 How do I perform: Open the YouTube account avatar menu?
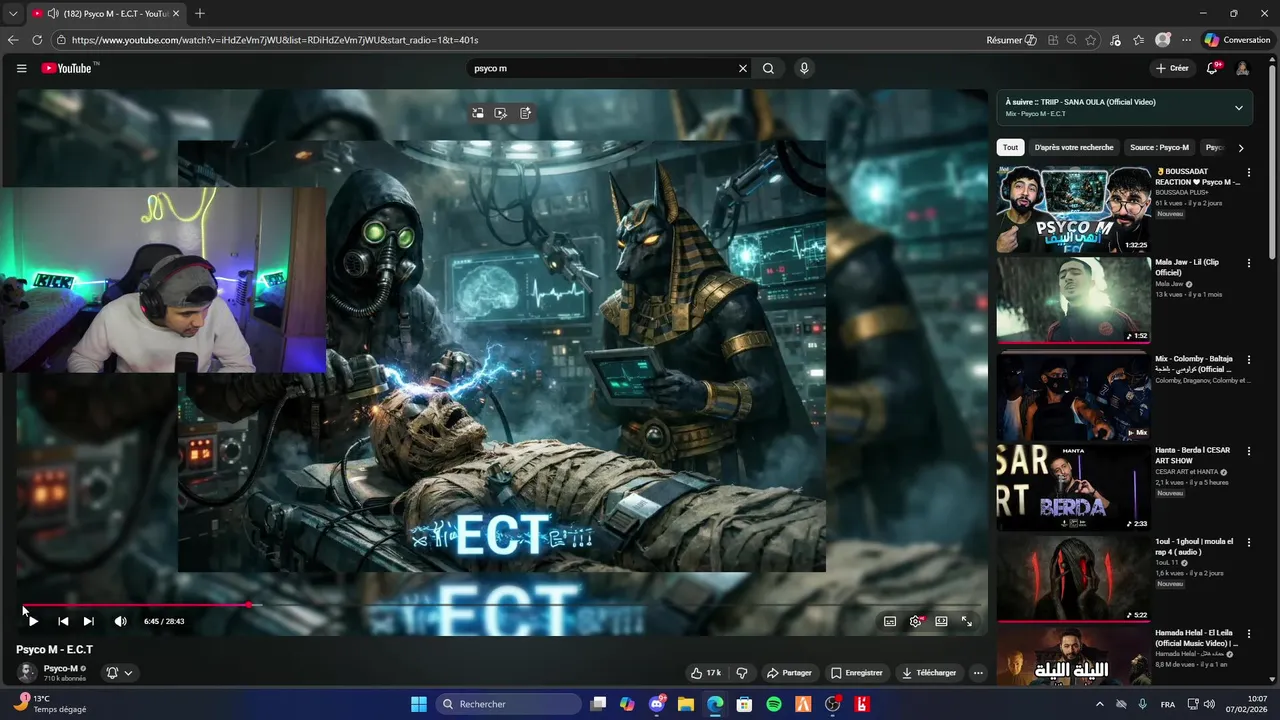click(x=1242, y=68)
